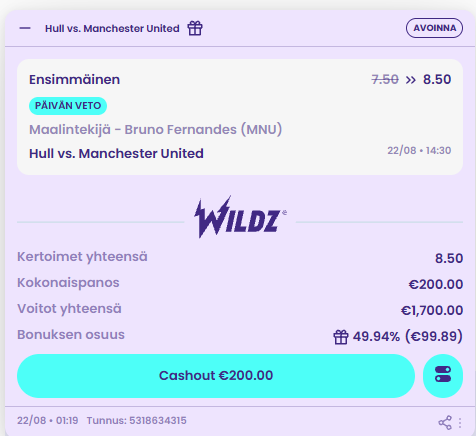Click the odds boost double-arrow icon
Screen dimensions: 476x436
[411, 80]
